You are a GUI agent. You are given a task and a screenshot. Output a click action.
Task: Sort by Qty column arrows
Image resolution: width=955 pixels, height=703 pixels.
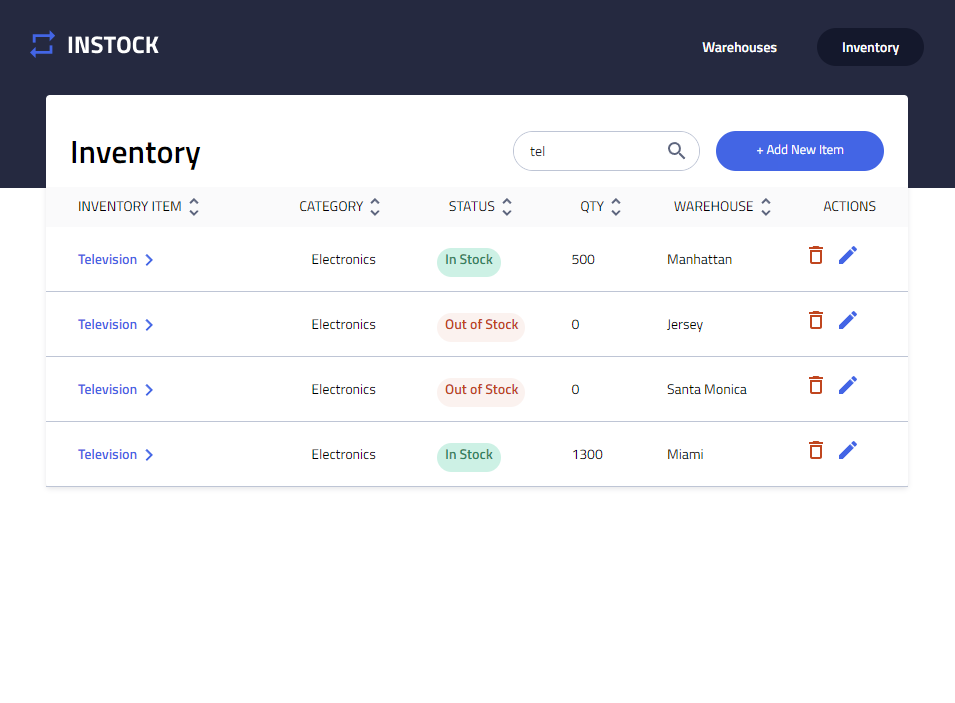616,207
